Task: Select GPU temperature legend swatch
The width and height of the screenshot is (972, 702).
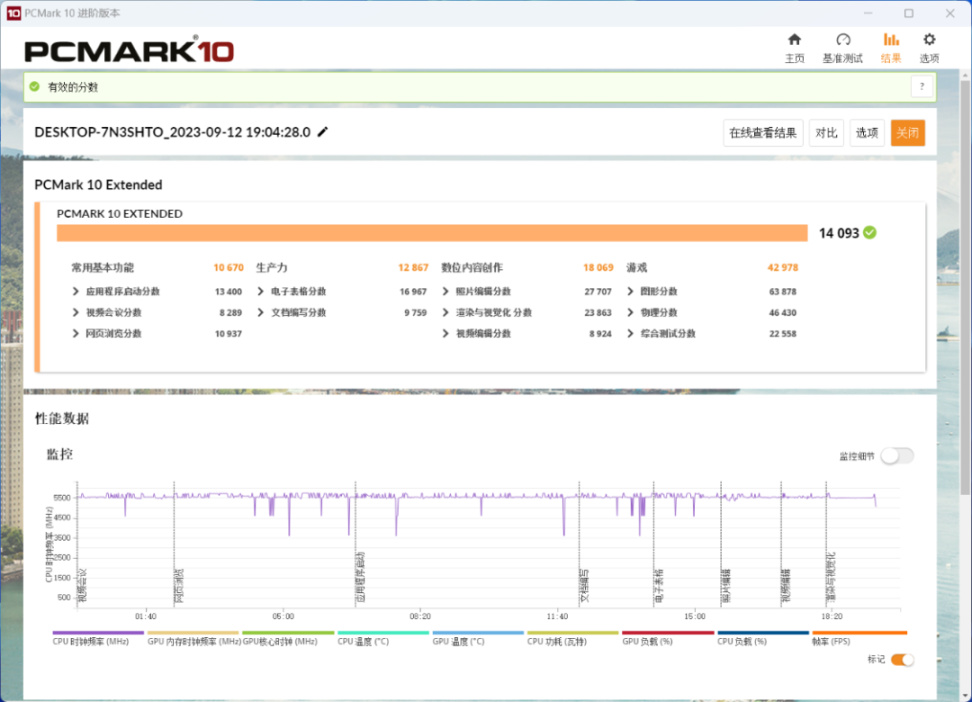Action: pyautogui.click(x=478, y=633)
